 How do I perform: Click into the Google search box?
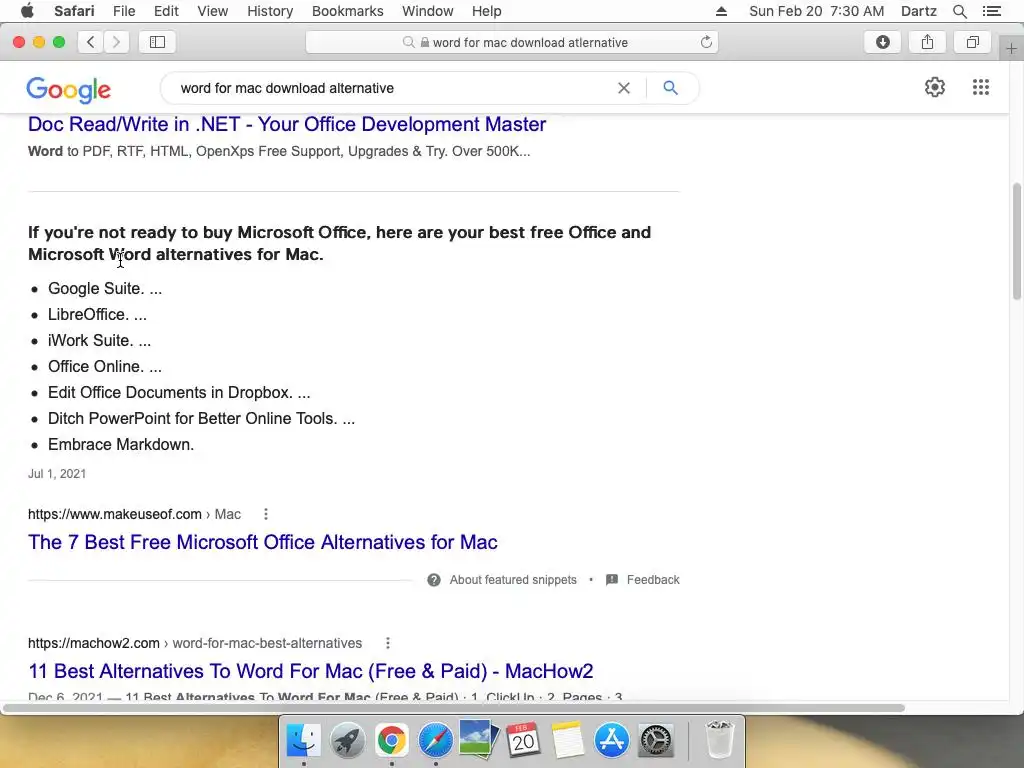[392, 88]
